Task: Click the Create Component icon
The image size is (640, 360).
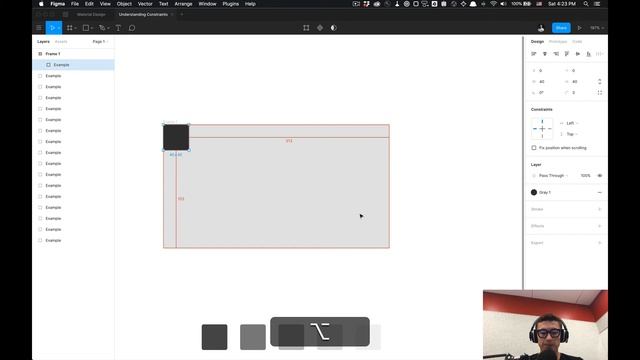Action: 320,28
